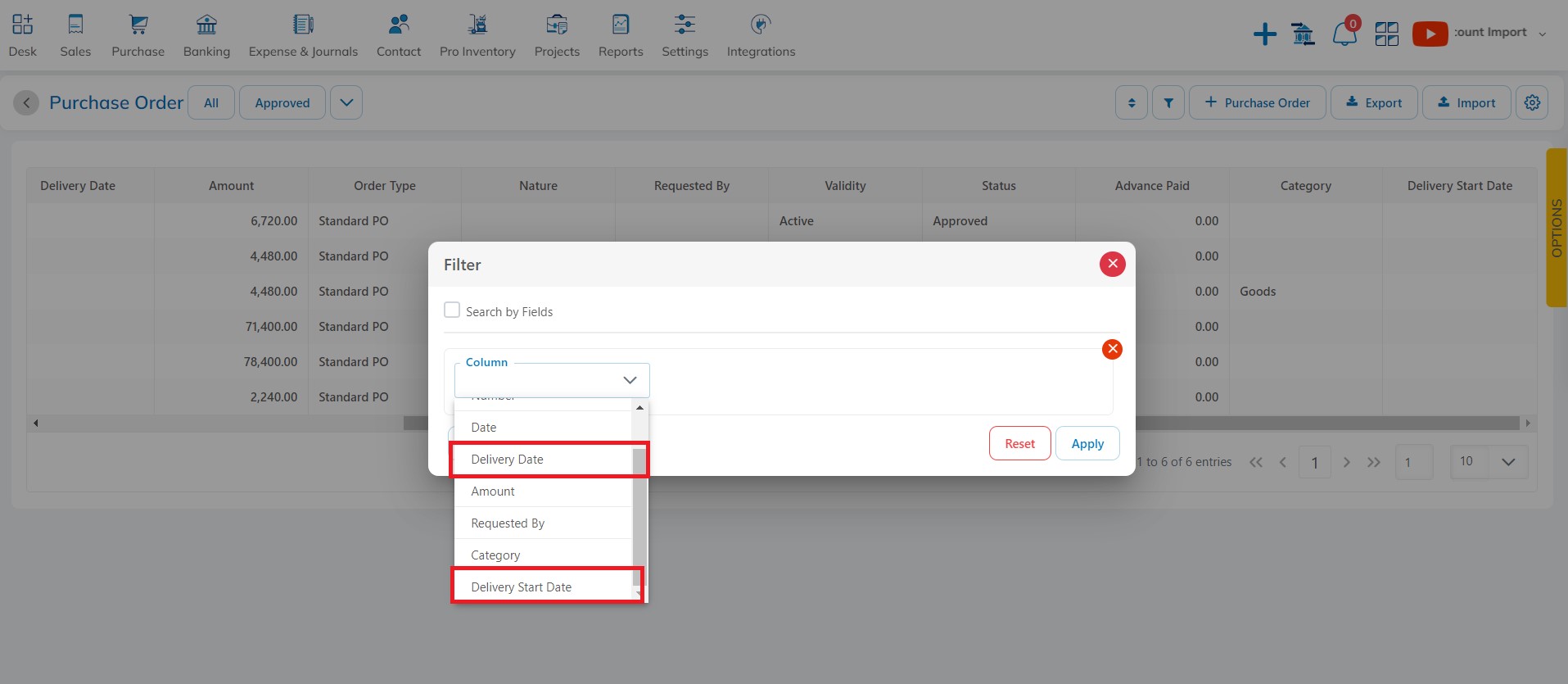This screenshot has width=1568, height=684.
Task: Remove the filter row with orange X
Action: [1112, 349]
